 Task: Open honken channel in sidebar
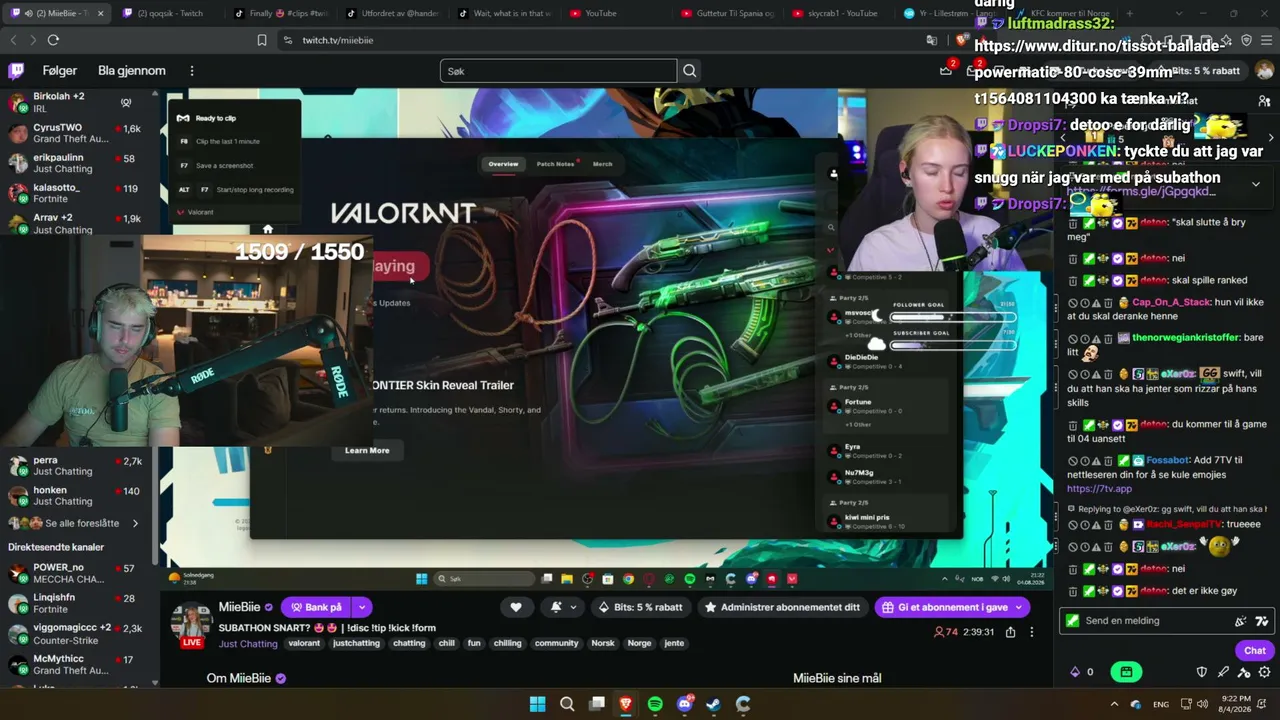coord(78,496)
